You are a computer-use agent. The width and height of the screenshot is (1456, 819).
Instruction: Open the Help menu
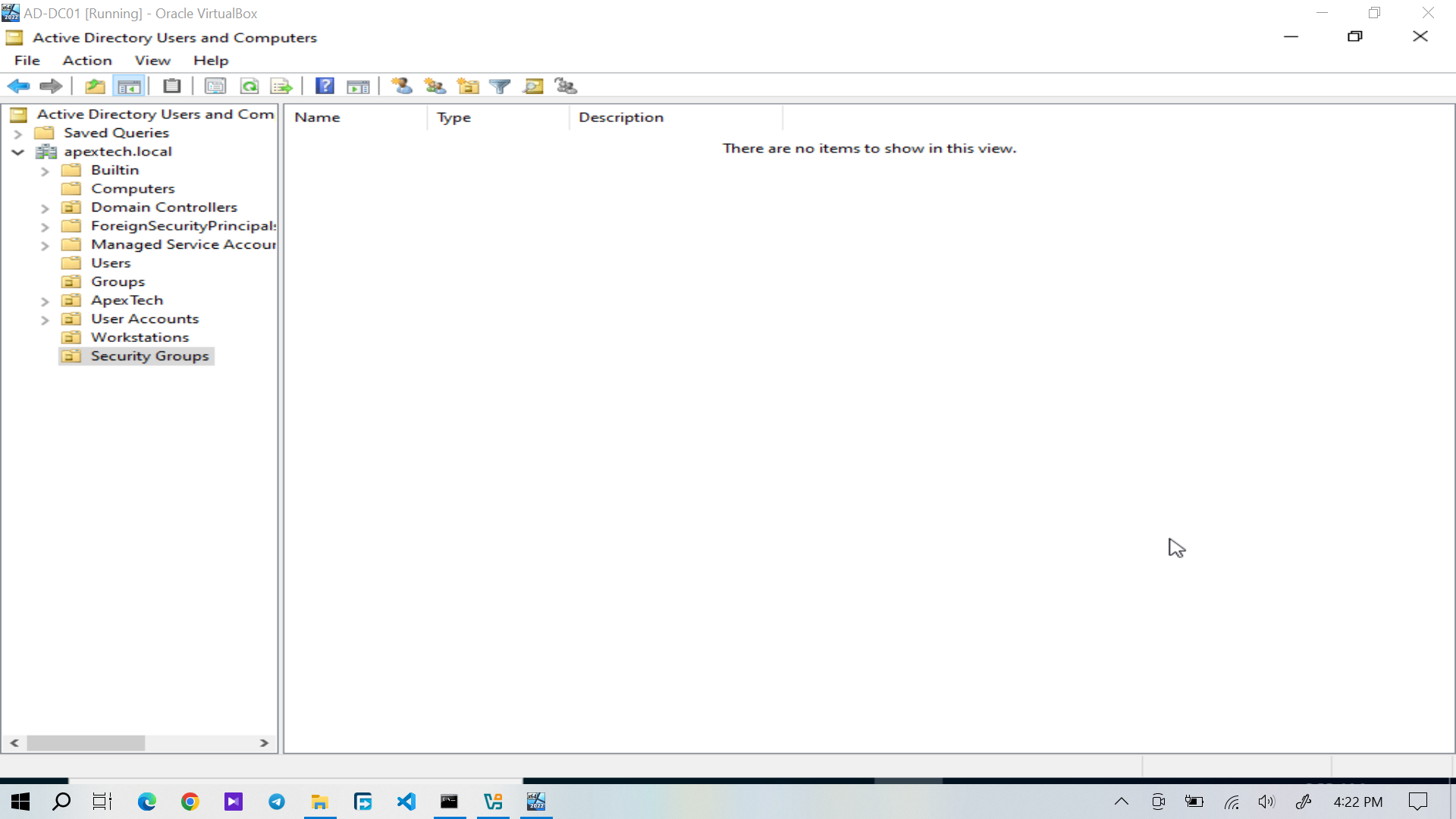click(x=211, y=61)
